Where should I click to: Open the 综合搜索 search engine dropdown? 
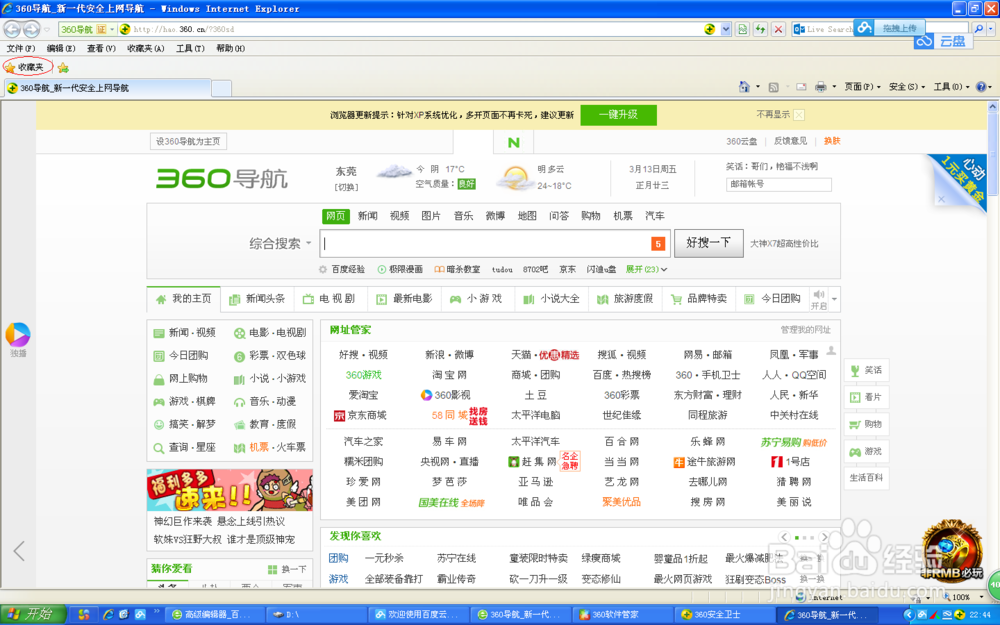point(280,243)
